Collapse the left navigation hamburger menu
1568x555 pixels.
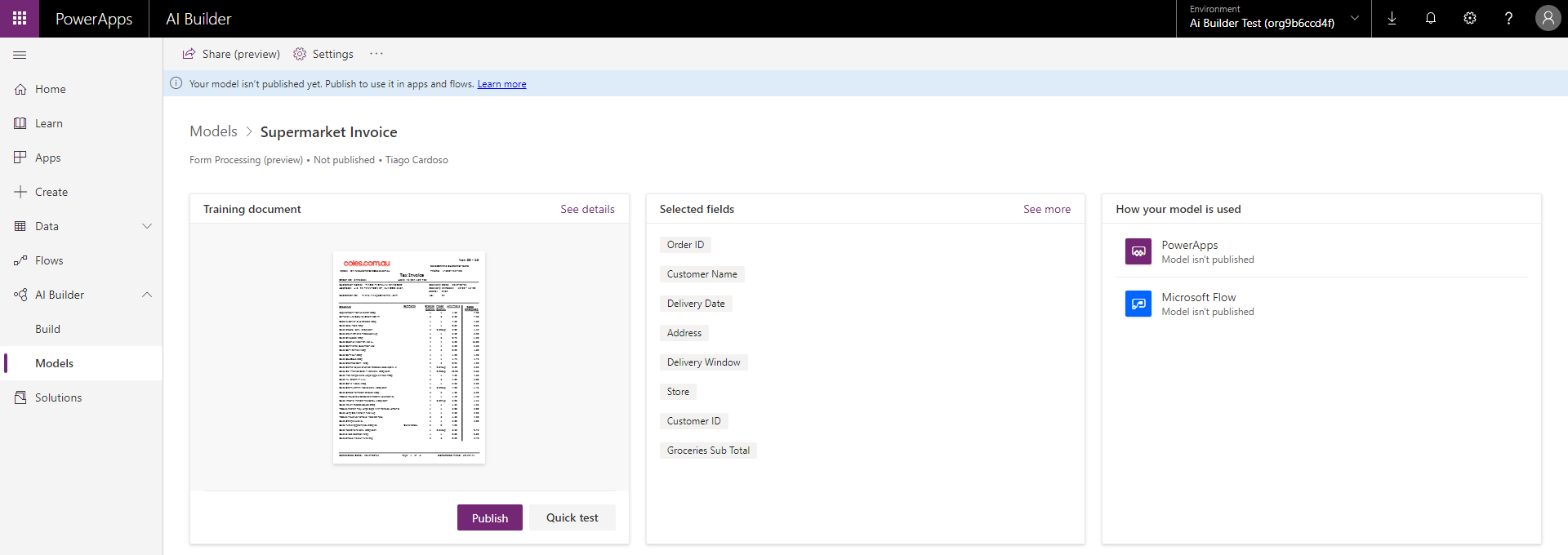coord(20,55)
